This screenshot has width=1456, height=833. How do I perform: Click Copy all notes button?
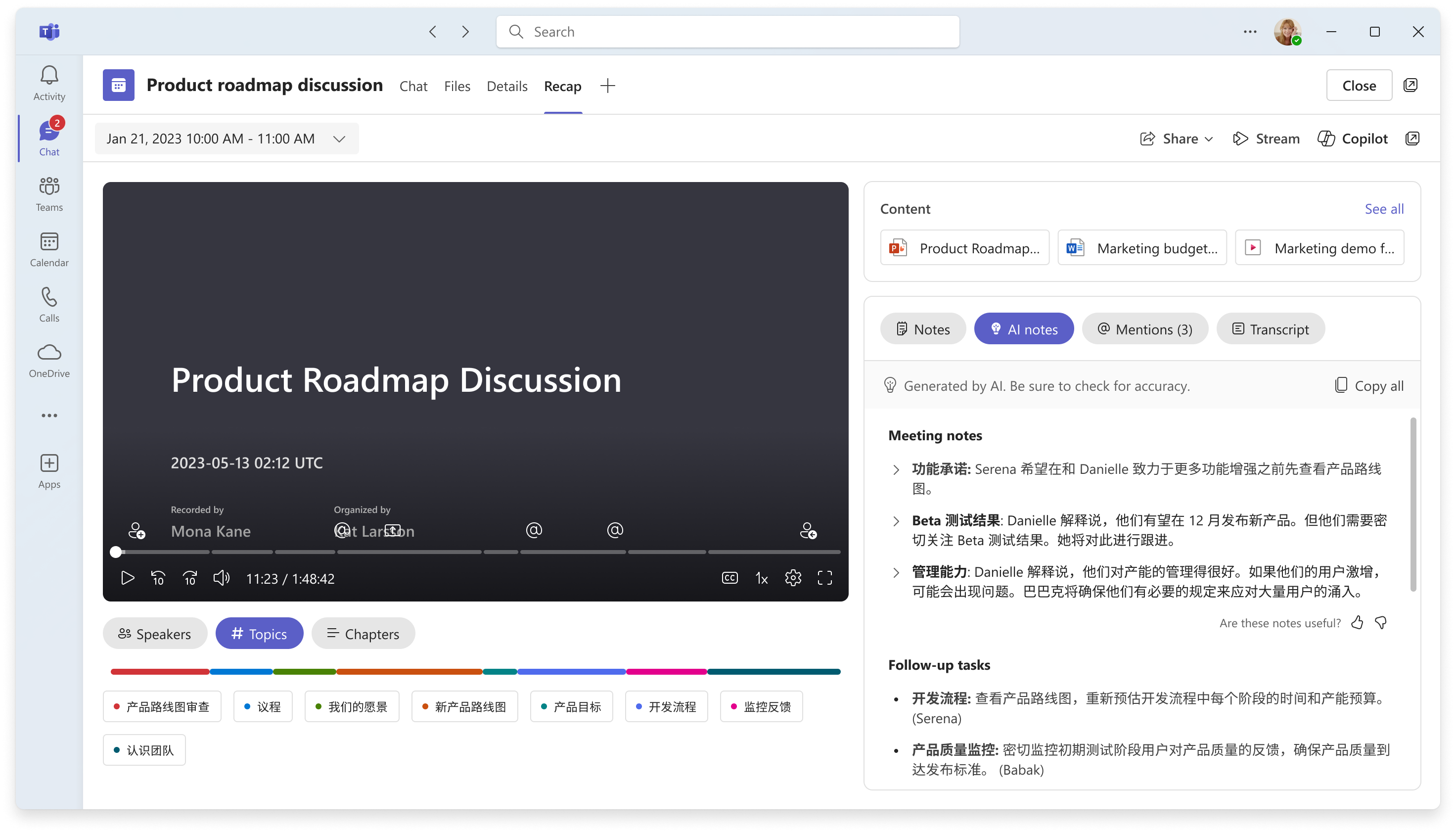pos(1369,386)
